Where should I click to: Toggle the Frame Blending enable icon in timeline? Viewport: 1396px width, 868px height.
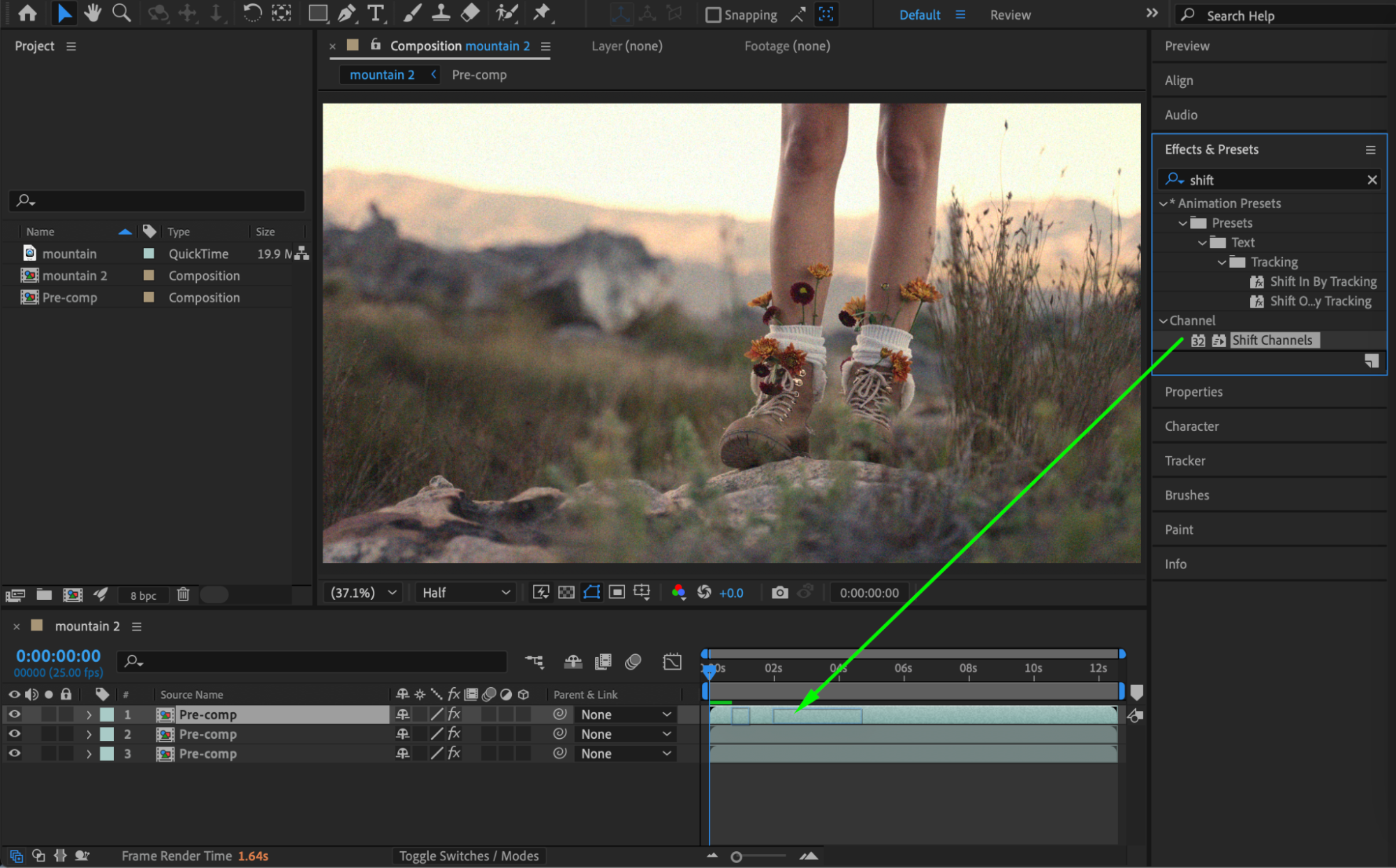click(603, 661)
